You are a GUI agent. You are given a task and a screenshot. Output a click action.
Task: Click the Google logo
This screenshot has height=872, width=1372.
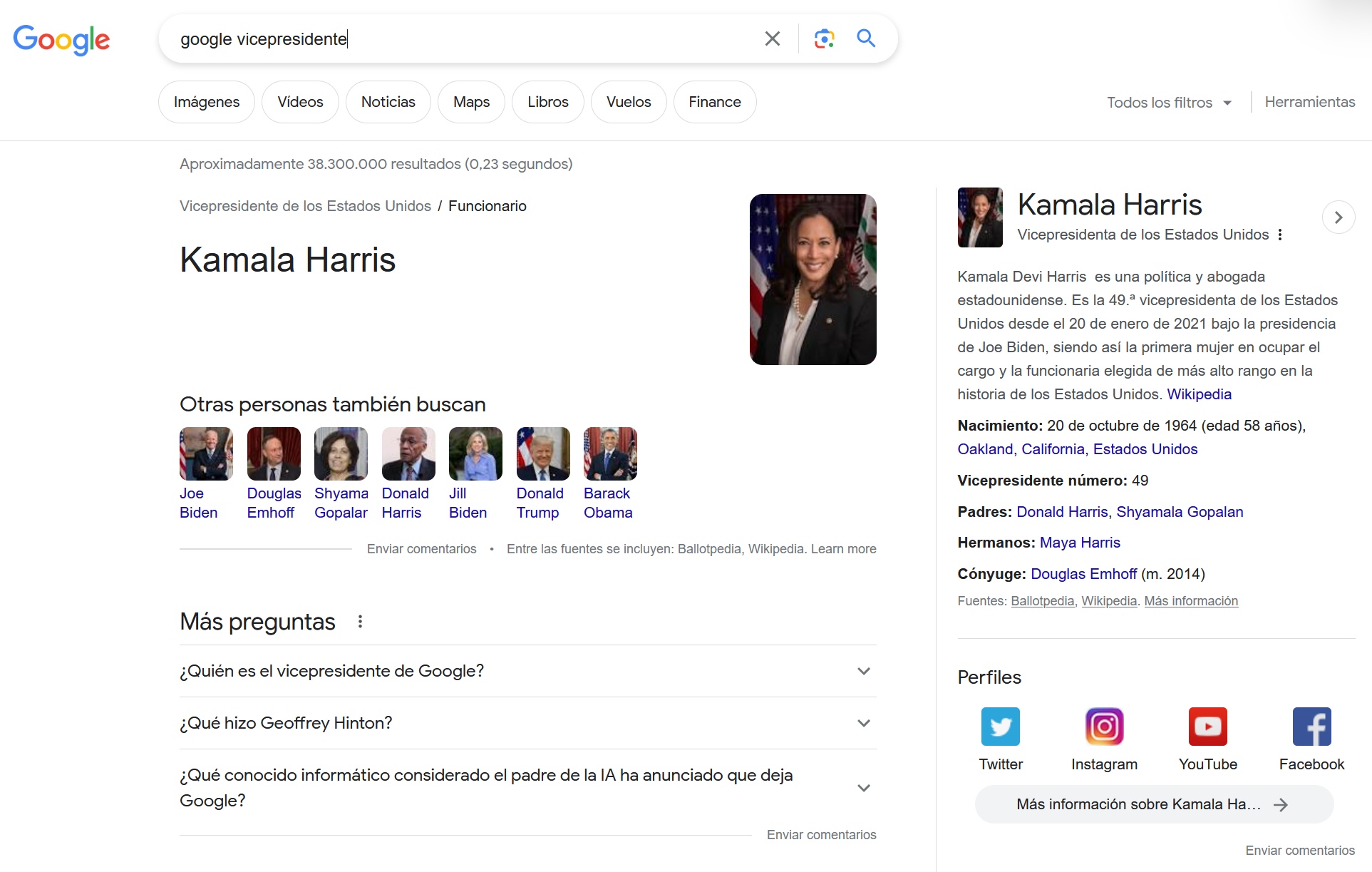[x=61, y=39]
